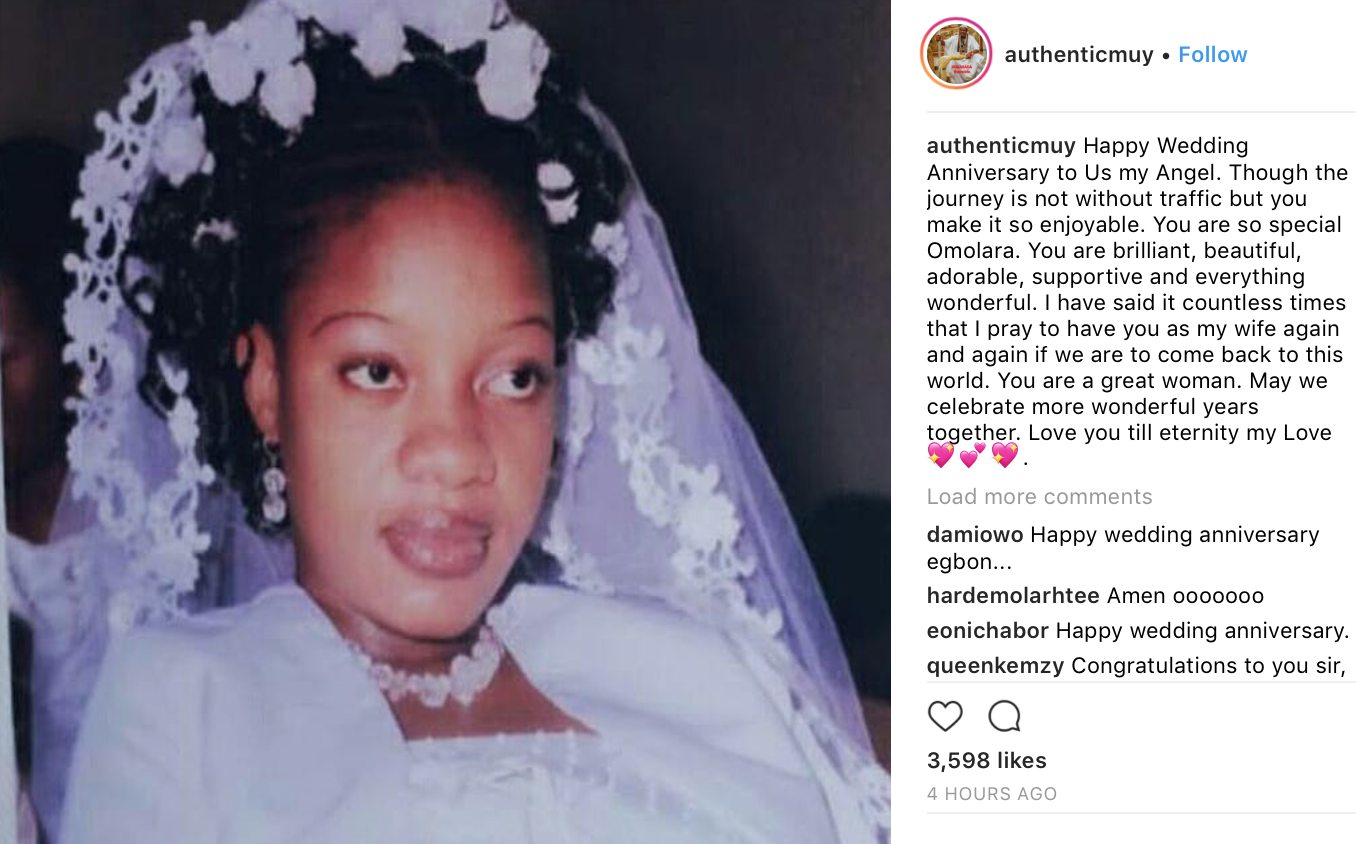This screenshot has width=1356, height=844.
Task: Like the post with the heart icon
Action: (x=945, y=716)
